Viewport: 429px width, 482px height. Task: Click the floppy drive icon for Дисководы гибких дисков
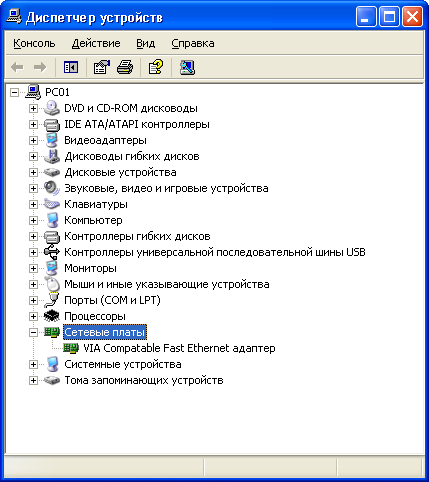(52, 156)
